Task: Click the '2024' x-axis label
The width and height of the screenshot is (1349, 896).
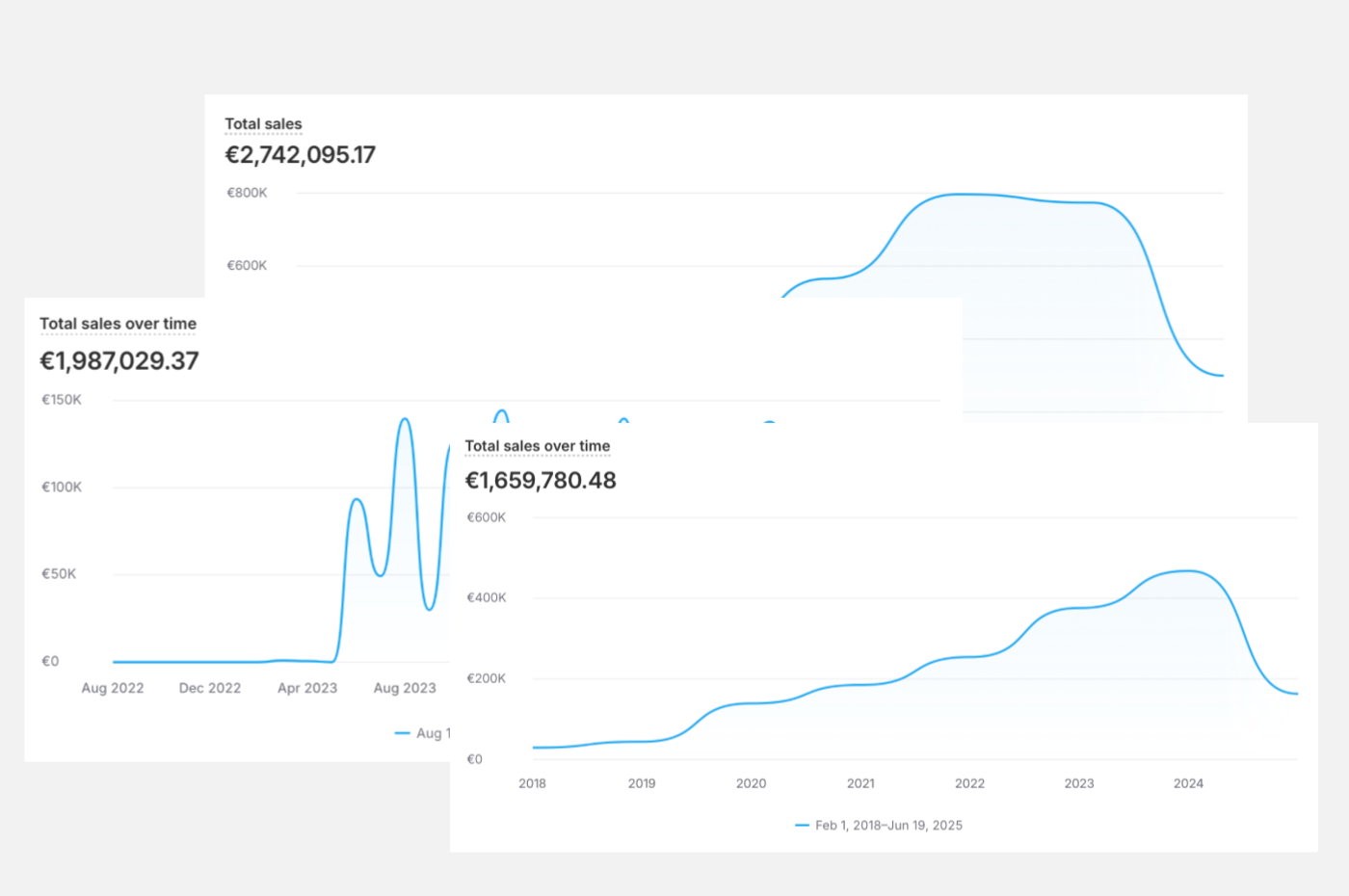Action: pyautogui.click(x=1188, y=783)
